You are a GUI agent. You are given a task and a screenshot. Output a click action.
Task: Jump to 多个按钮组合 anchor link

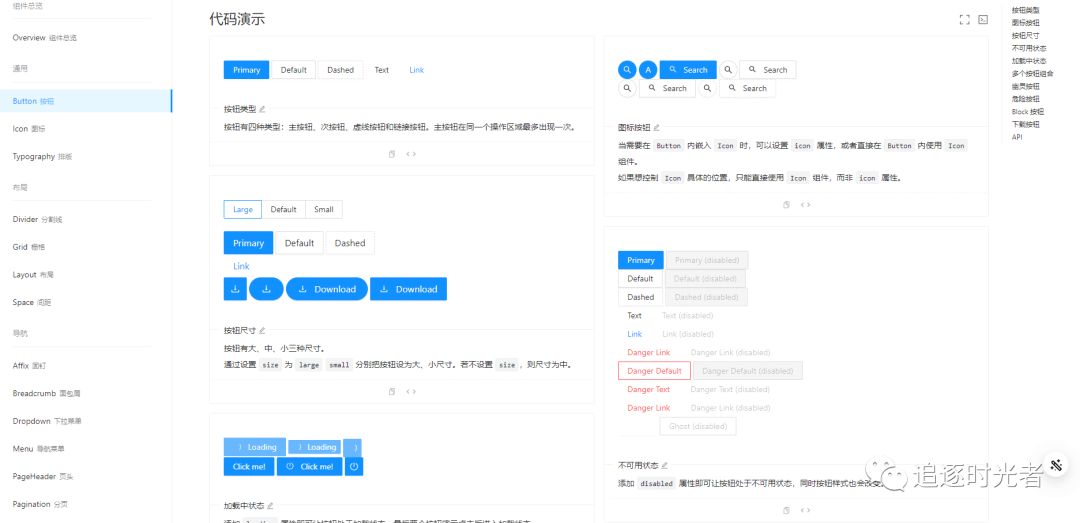click(x=1032, y=74)
